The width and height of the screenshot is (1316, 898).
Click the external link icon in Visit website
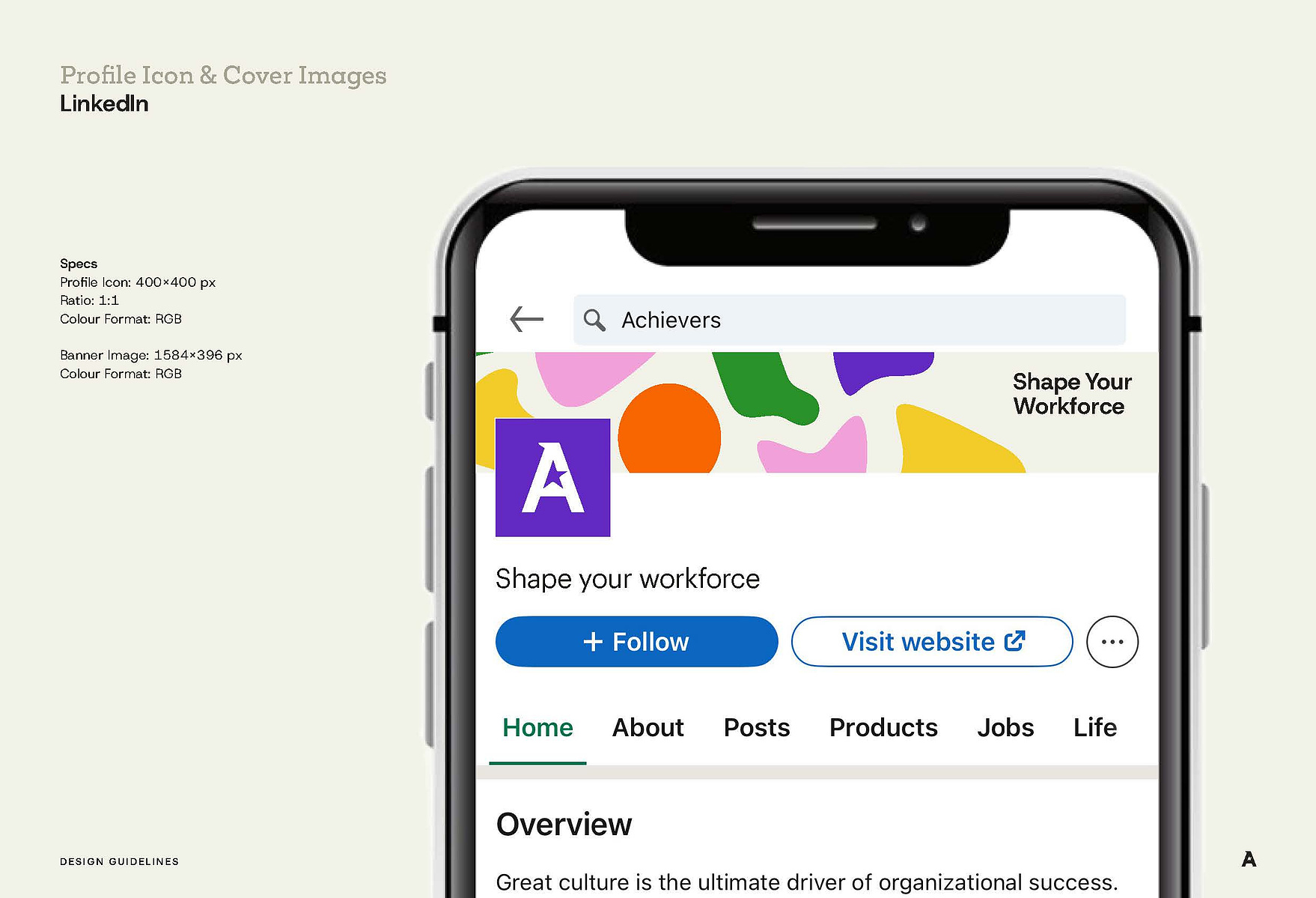1014,641
